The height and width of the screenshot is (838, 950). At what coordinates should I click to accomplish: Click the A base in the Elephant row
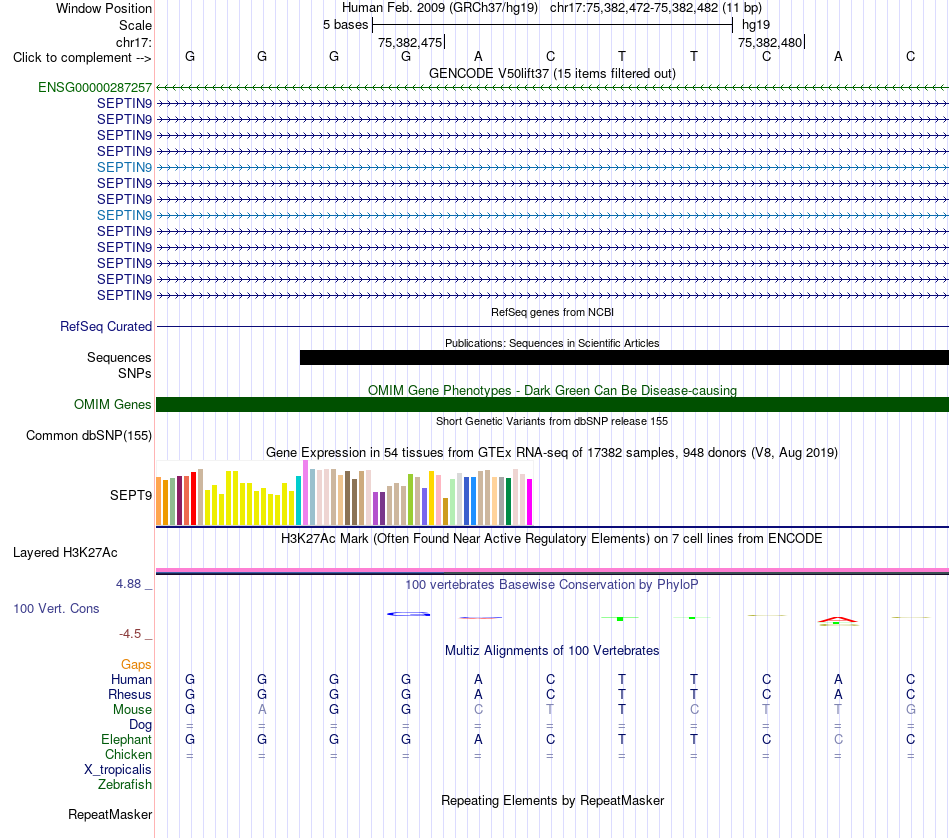click(478, 739)
